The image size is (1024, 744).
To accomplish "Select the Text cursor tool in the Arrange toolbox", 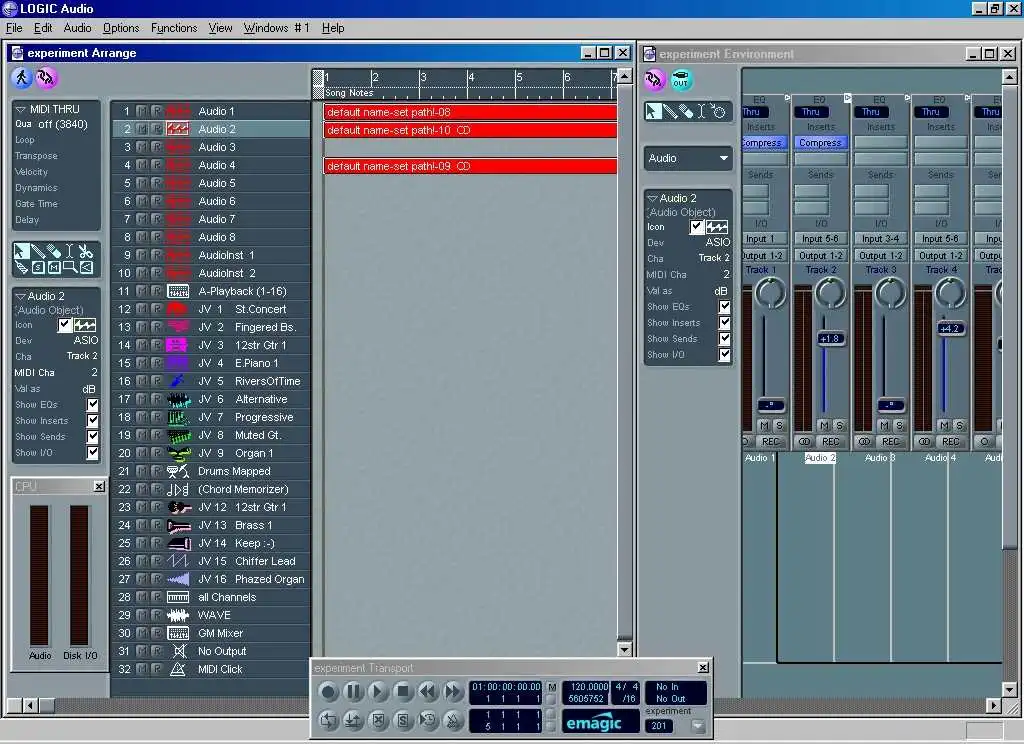I will [x=69, y=251].
